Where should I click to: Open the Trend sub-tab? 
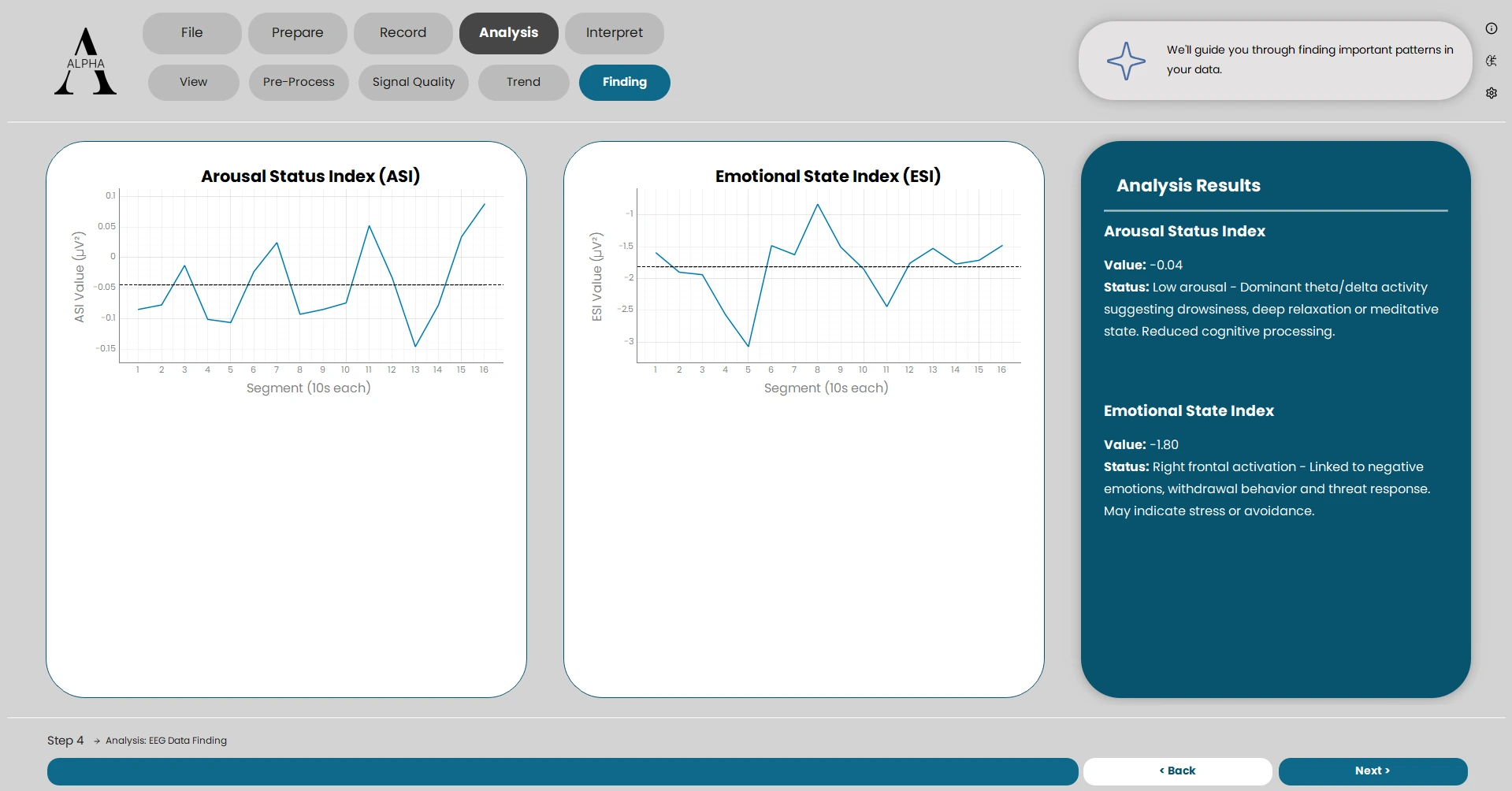tap(523, 83)
